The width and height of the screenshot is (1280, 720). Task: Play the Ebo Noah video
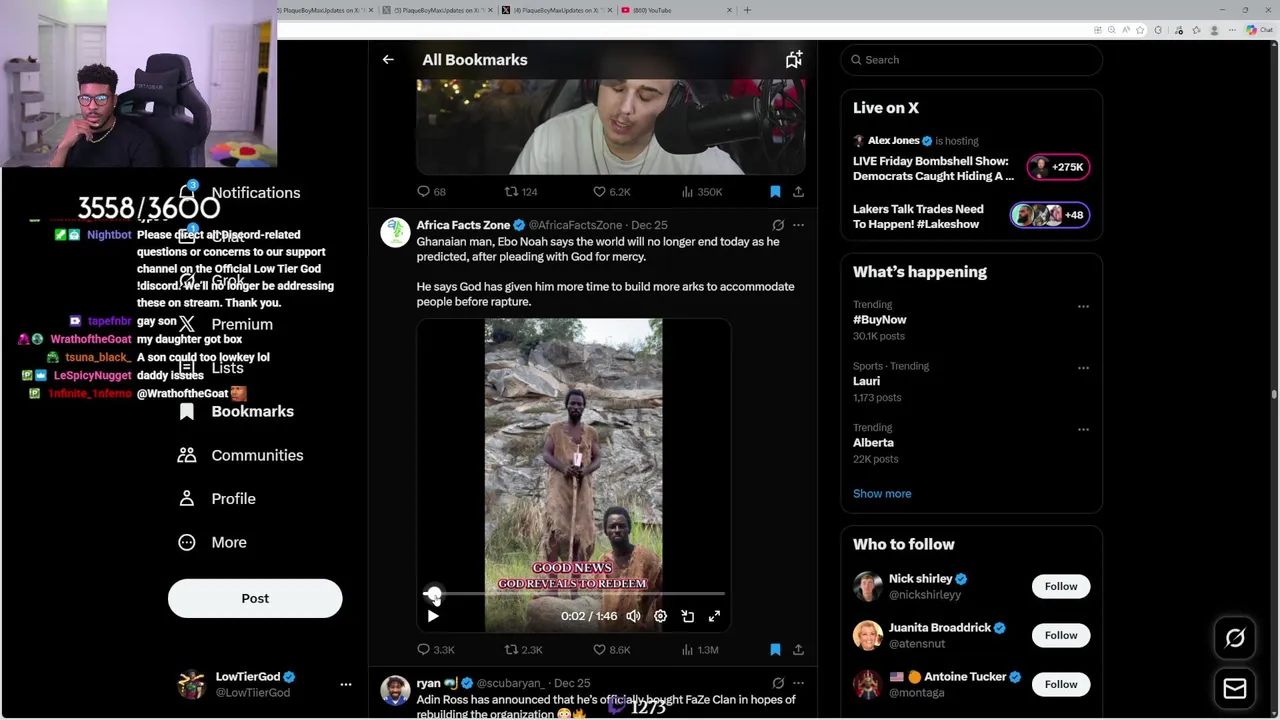tap(433, 616)
